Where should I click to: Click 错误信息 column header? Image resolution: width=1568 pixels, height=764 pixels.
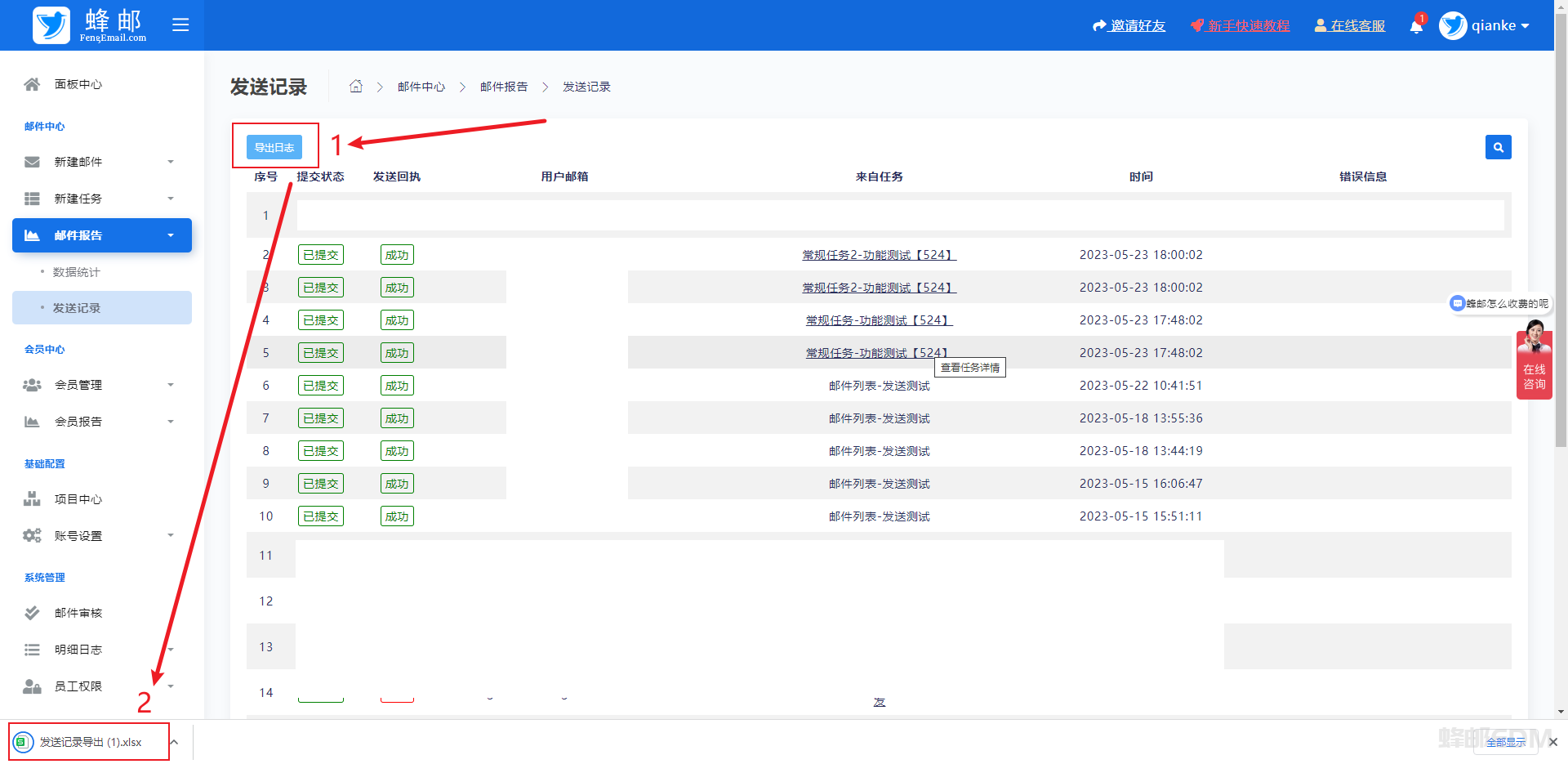point(1363,176)
